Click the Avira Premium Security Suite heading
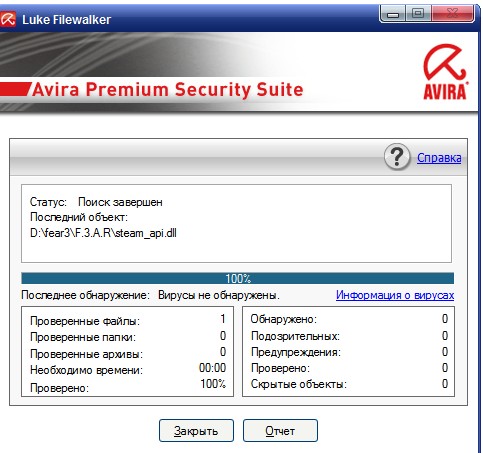The height and width of the screenshot is (453, 483). pyautogui.click(x=168, y=89)
